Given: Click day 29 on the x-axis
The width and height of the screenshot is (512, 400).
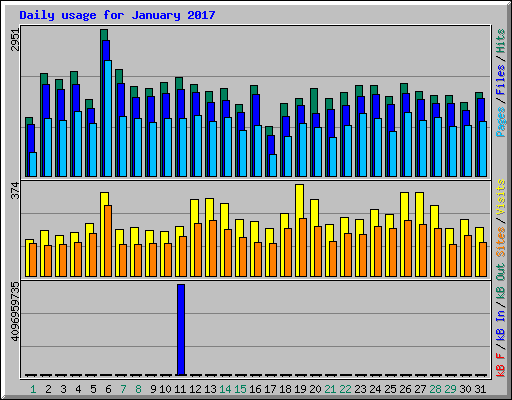Looking at the screenshot, I should (x=450, y=389).
